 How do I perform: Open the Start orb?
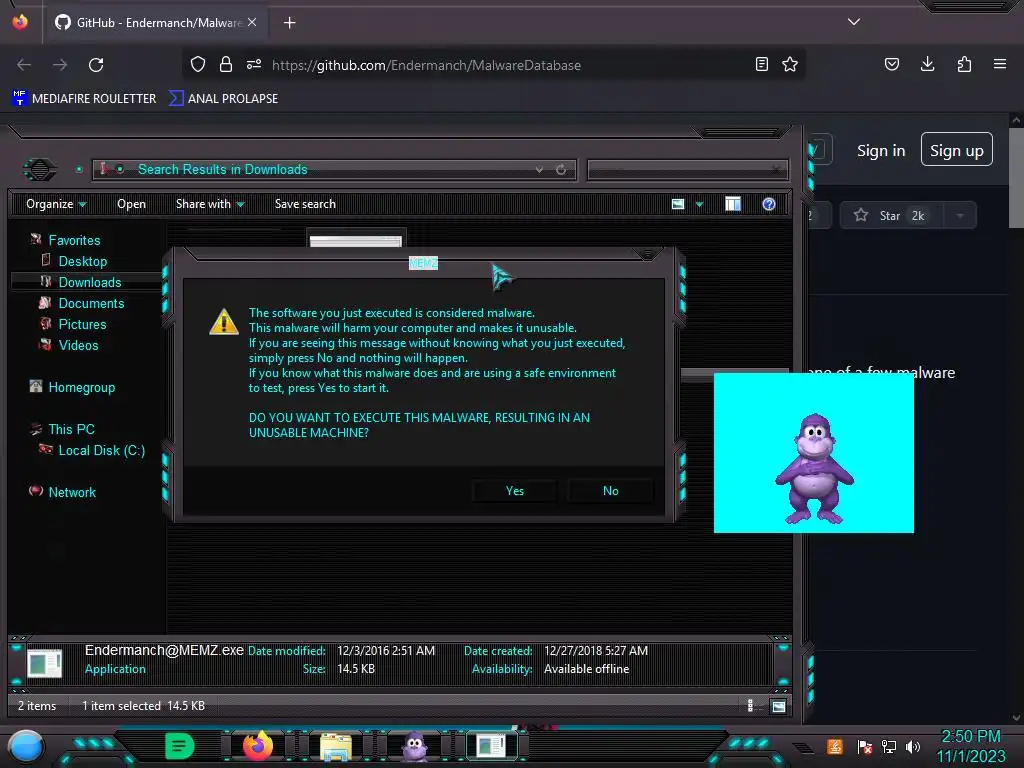(25, 746)
